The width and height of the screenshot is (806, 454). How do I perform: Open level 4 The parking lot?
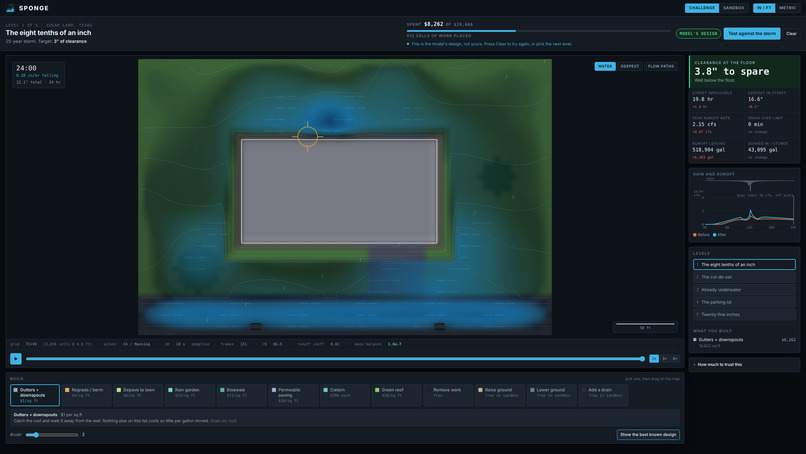pyautogui.click(x=744, y=302)
